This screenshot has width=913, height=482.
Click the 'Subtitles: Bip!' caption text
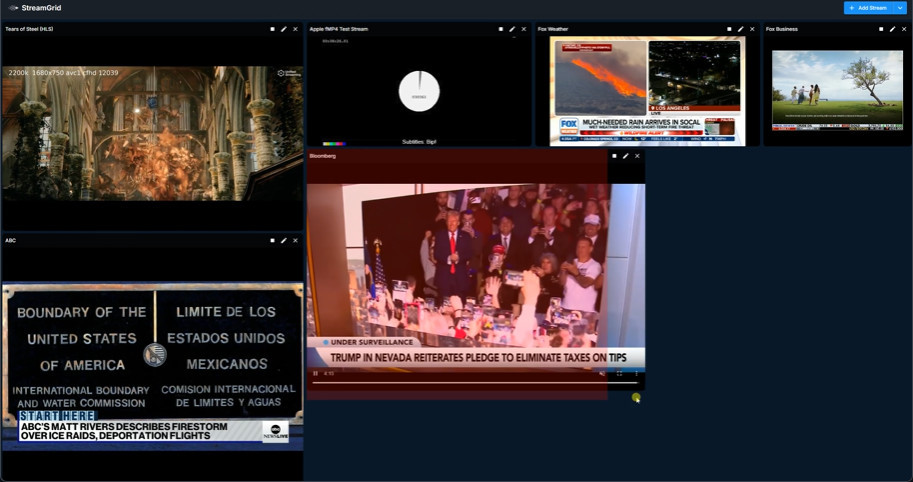coord(419,141)
